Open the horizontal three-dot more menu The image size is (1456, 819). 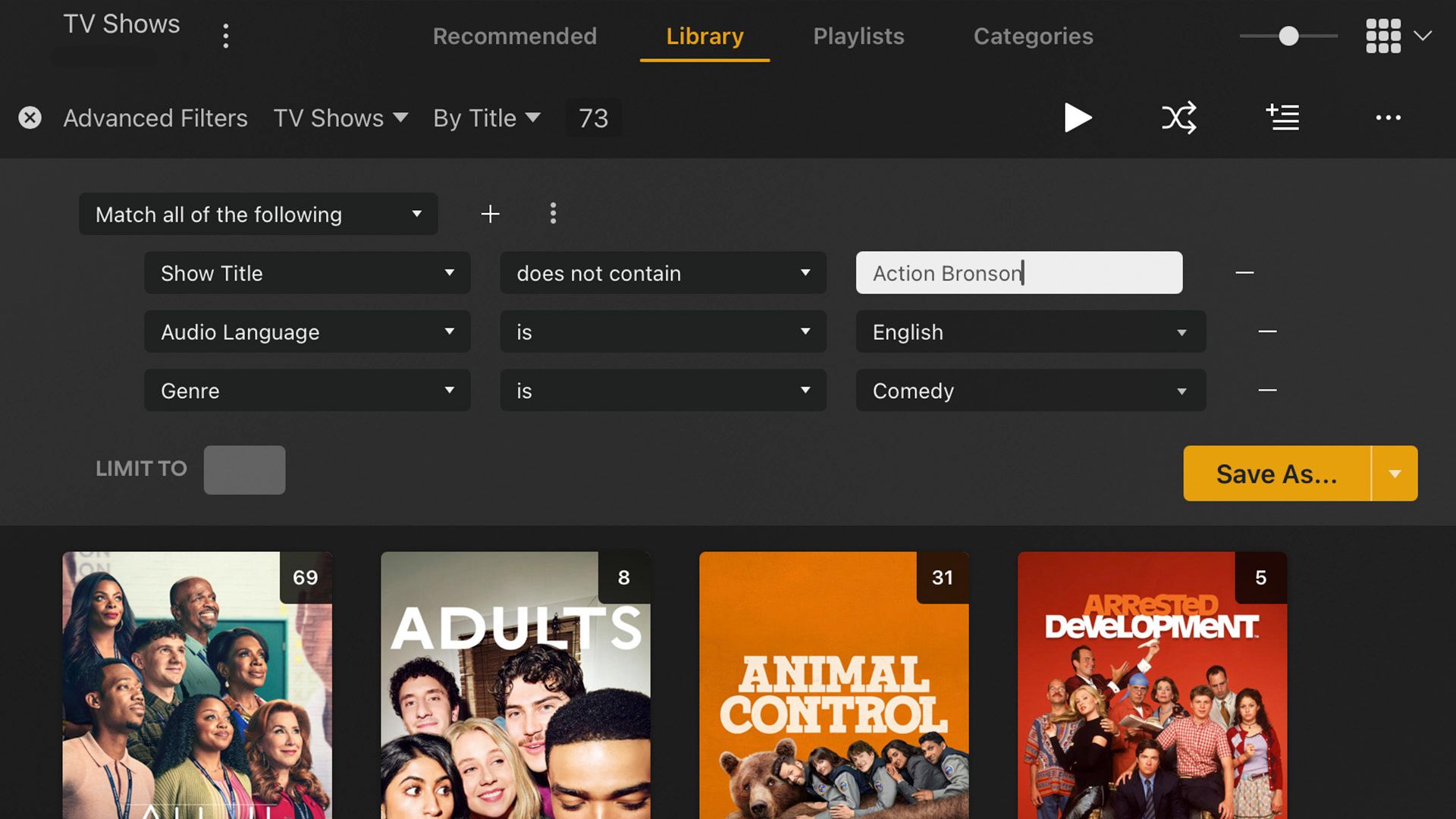[x=1388, y=118]
